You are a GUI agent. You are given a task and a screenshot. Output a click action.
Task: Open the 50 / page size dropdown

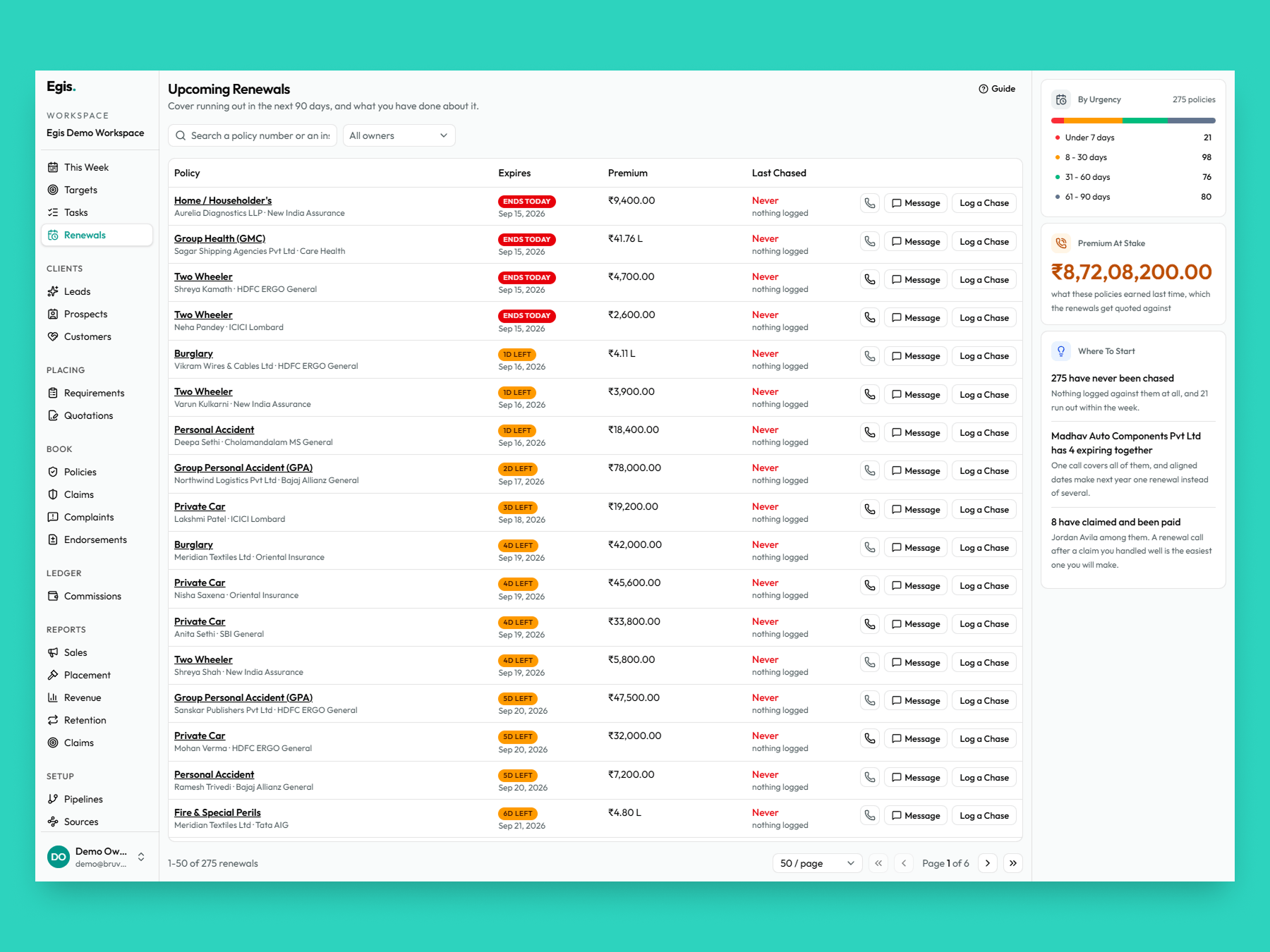tap(817, 863)
